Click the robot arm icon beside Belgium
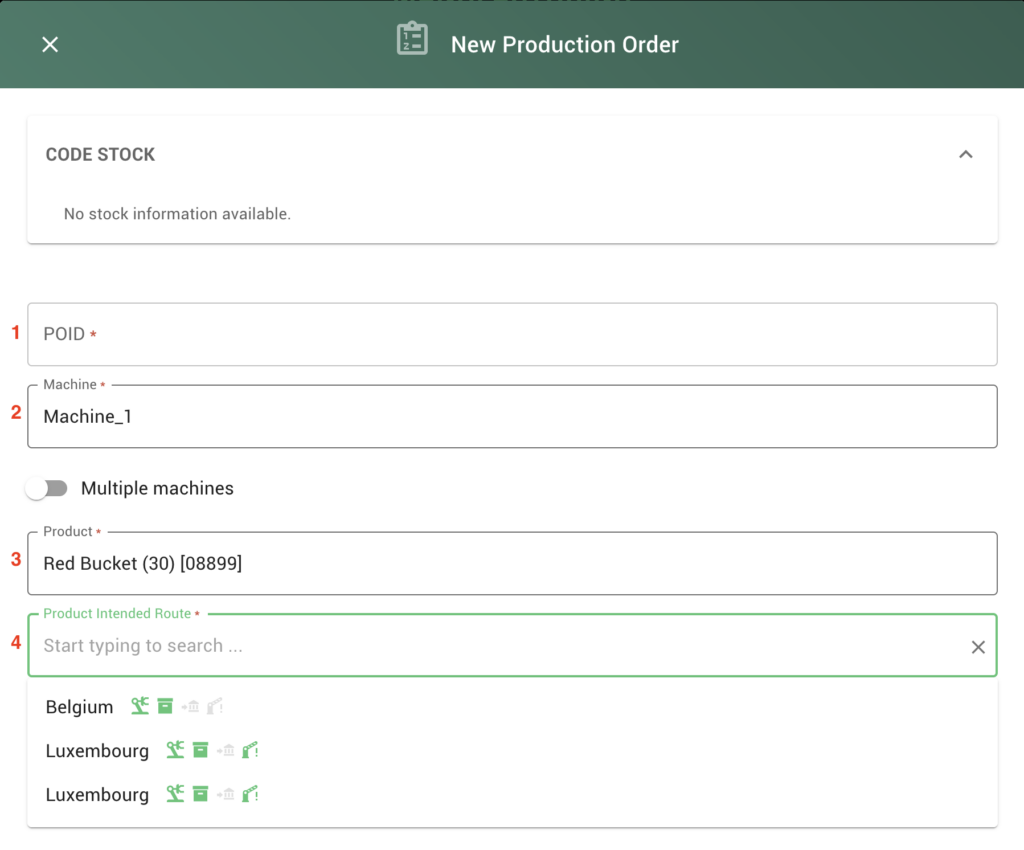 click(140, 706)
